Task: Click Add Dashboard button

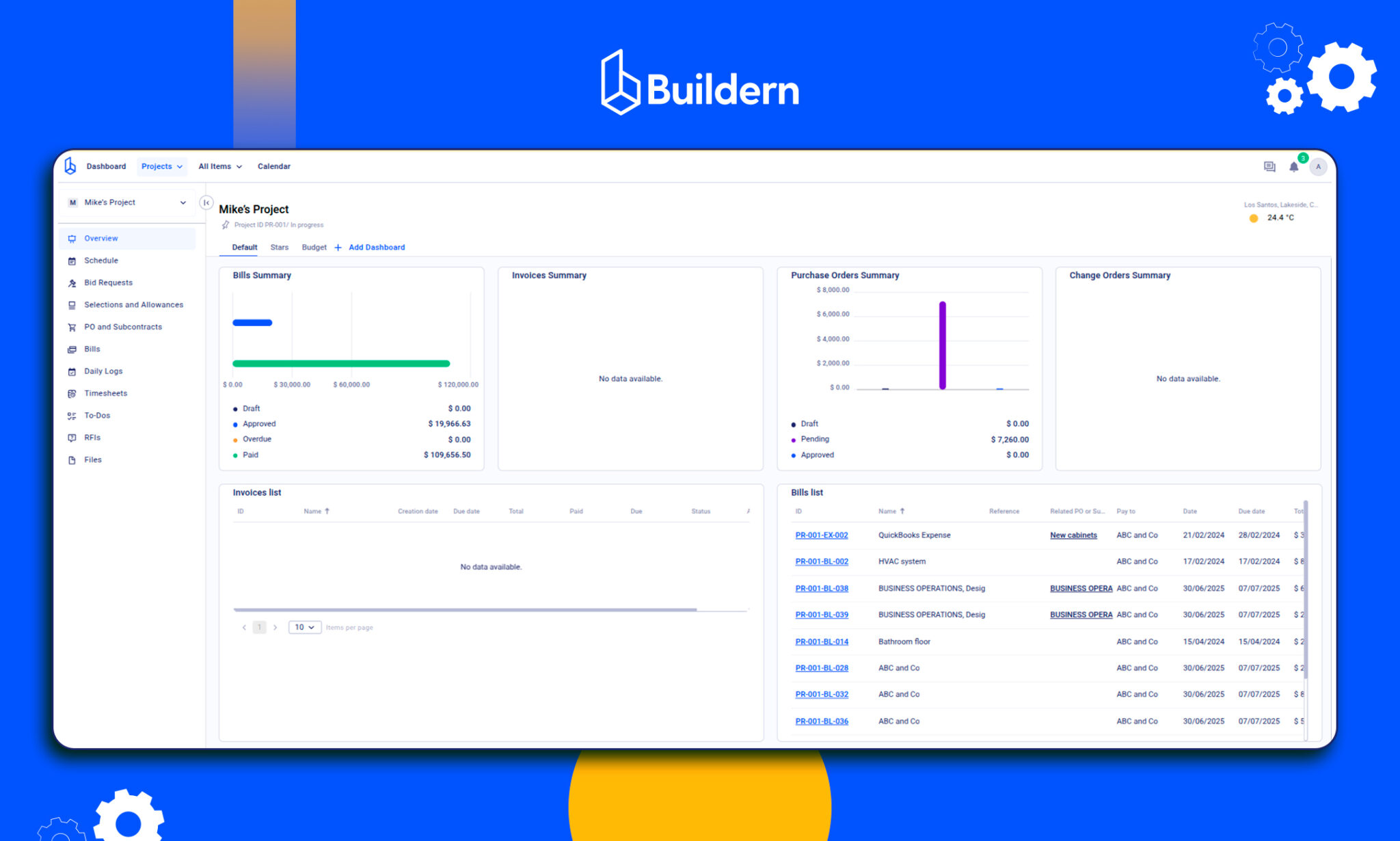Action: pos(370,248)
